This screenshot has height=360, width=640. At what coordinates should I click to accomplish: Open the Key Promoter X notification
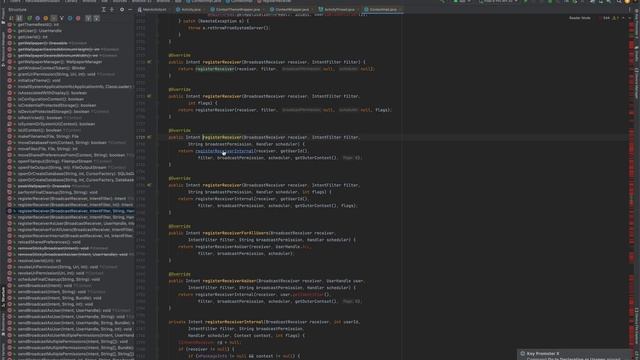coord(574,355)
